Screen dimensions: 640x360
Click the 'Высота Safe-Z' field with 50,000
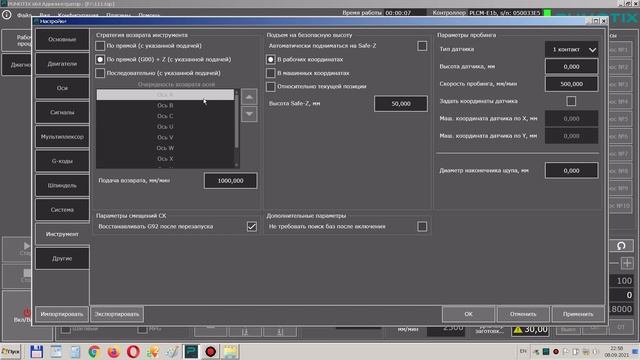[x=401, y=104]
